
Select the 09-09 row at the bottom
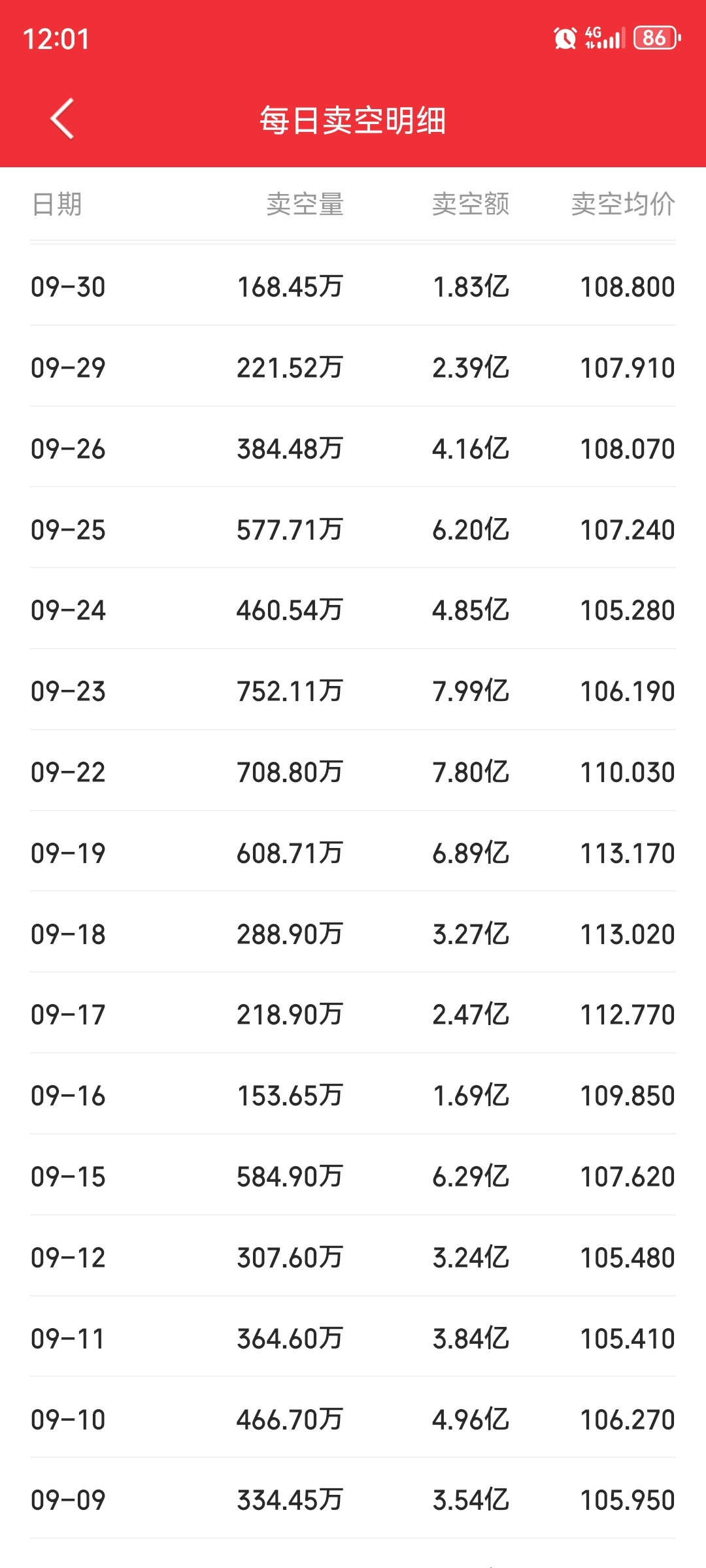pyautogui.click(x=353, y=1499)
